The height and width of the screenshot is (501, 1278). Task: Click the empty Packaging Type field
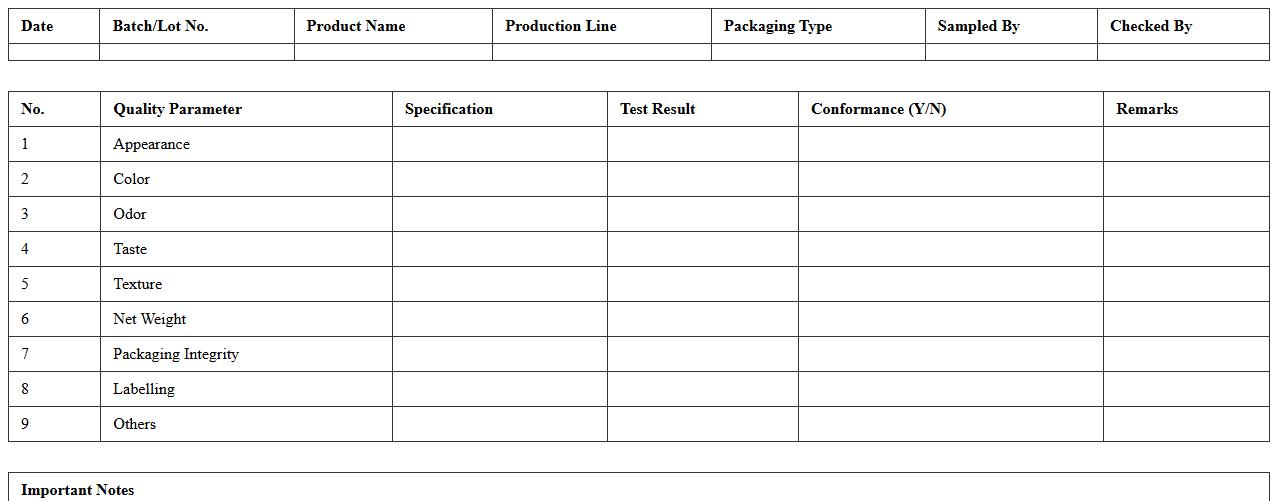click(818, 52)
